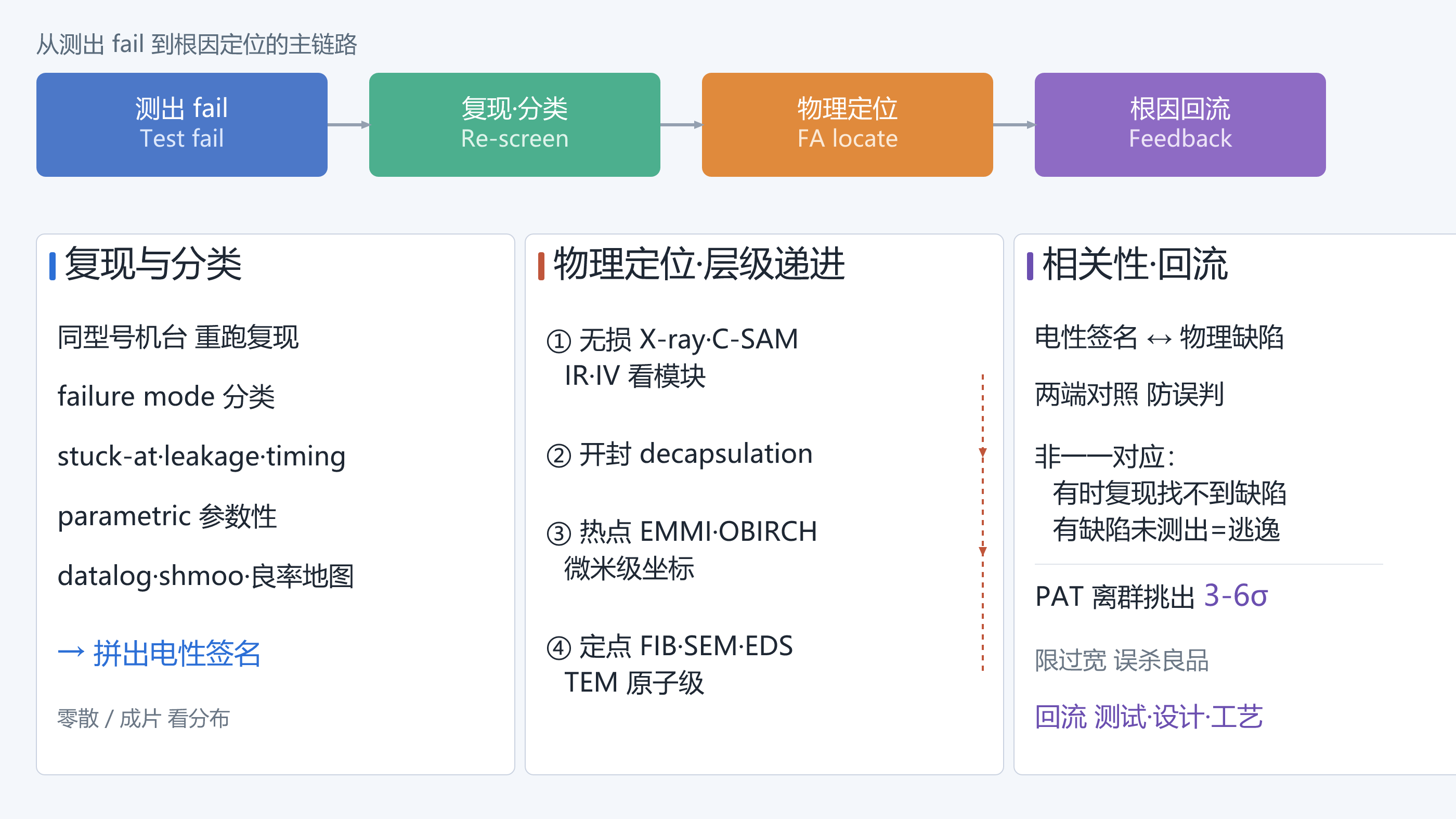Select the green 复现·分类 Re-screen box

click(x=514, y=124)
